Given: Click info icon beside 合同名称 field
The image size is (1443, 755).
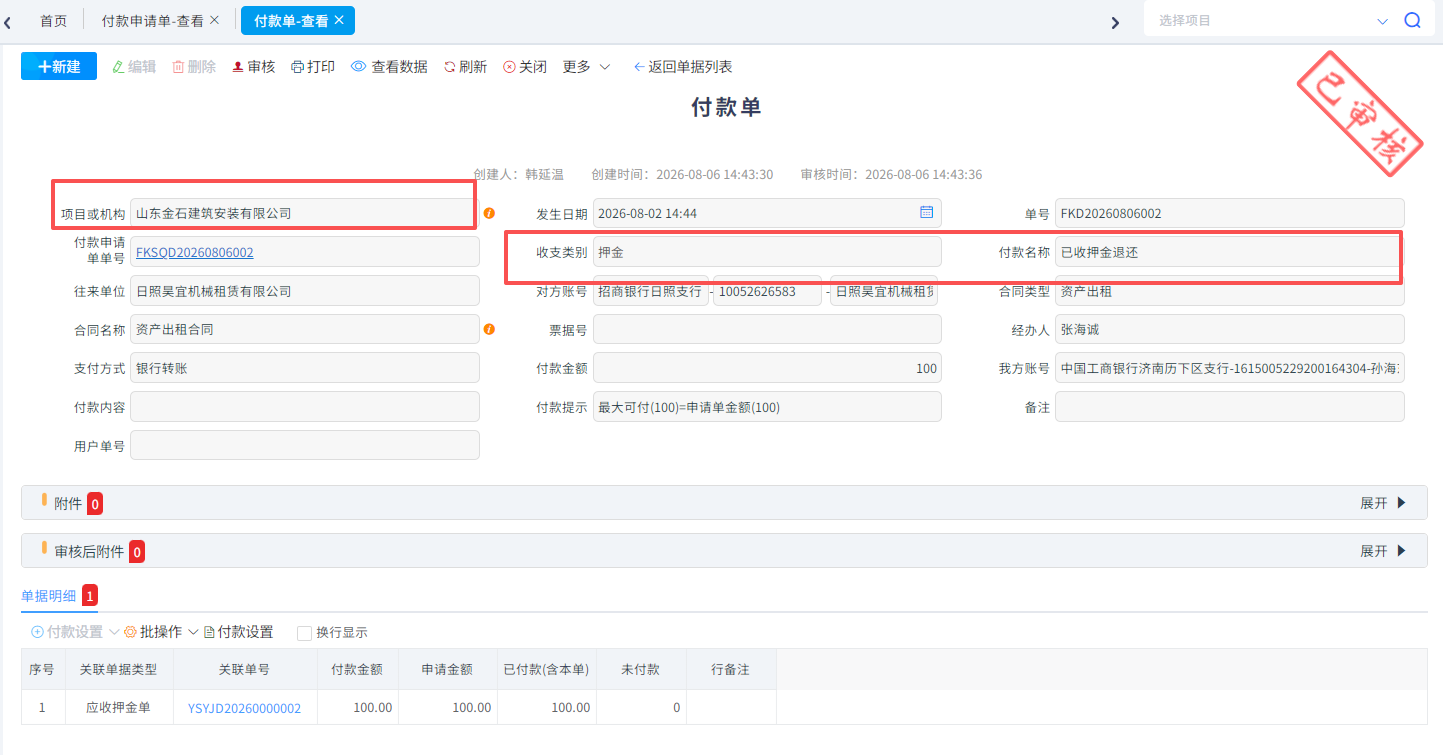Looking at the screenshot, I should click(x=489, y=329).
